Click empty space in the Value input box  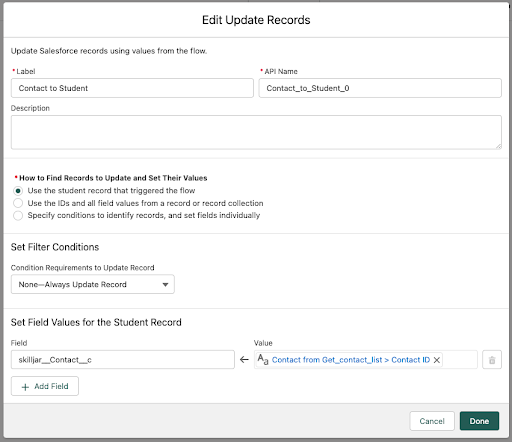(460, 360)
